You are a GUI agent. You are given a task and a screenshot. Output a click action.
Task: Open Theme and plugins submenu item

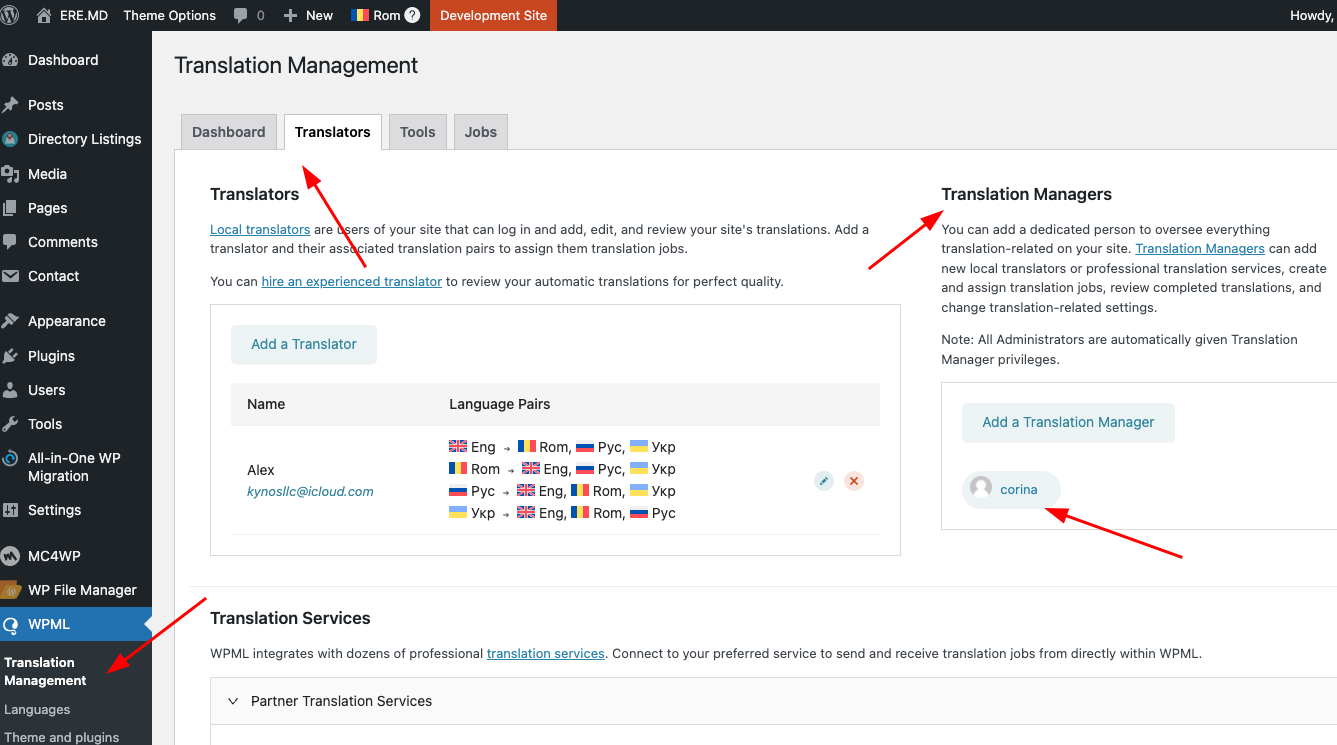pos(61,737)
